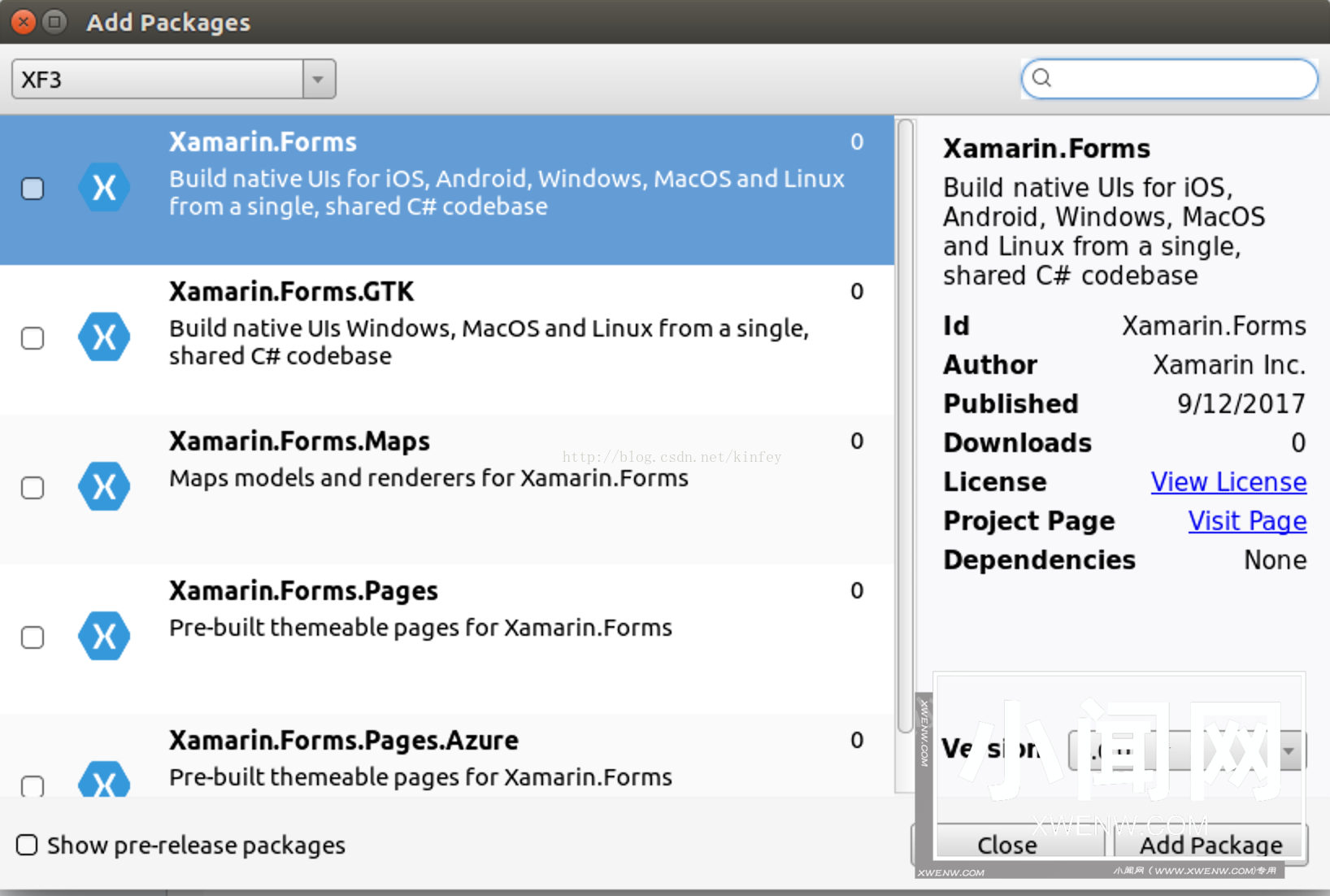
Task: Click the Add Package button
Action: [1210, 845]
